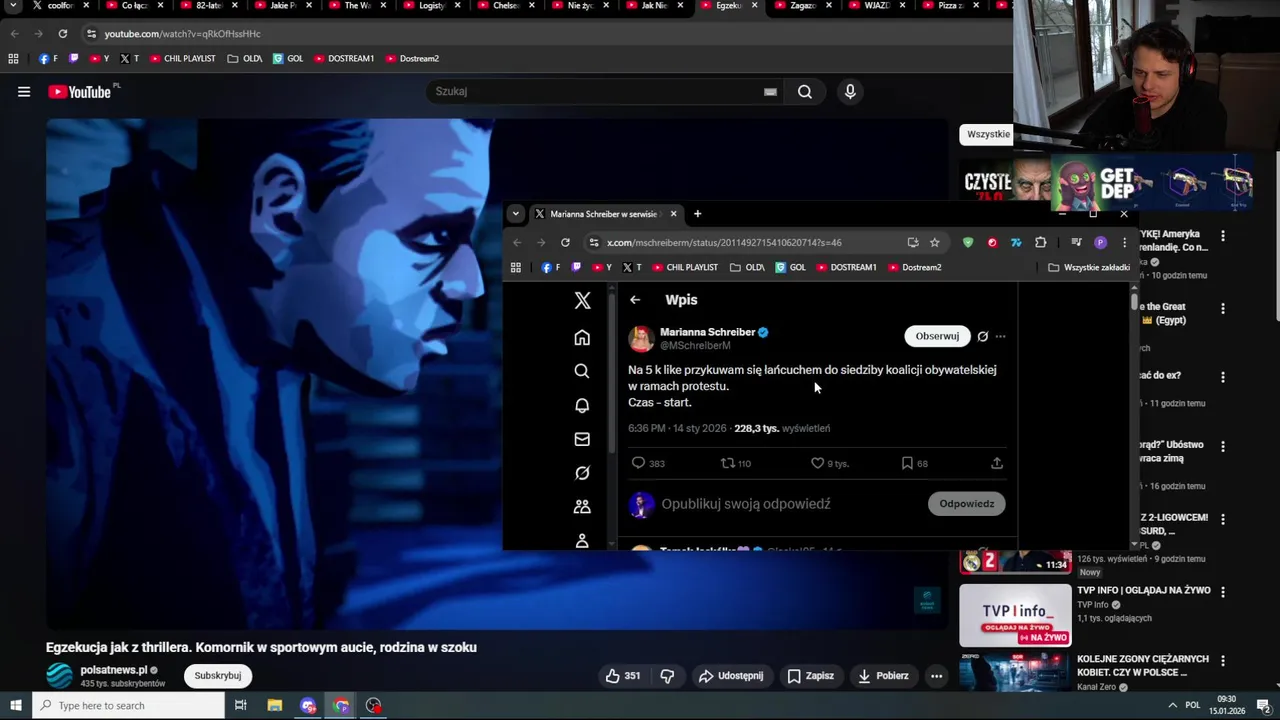Open the tab-search dropdown in the YouTube window
The image size is (1280, 720).
[x=13, y=6]
